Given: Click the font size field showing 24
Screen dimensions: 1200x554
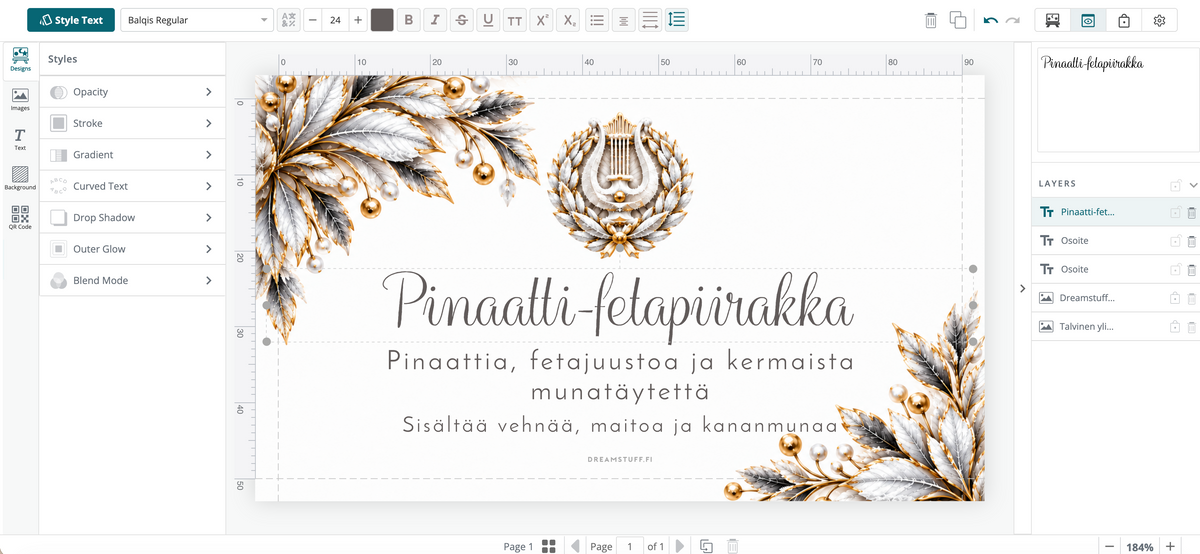Looking at the screenshot, I should coord(335,20).
